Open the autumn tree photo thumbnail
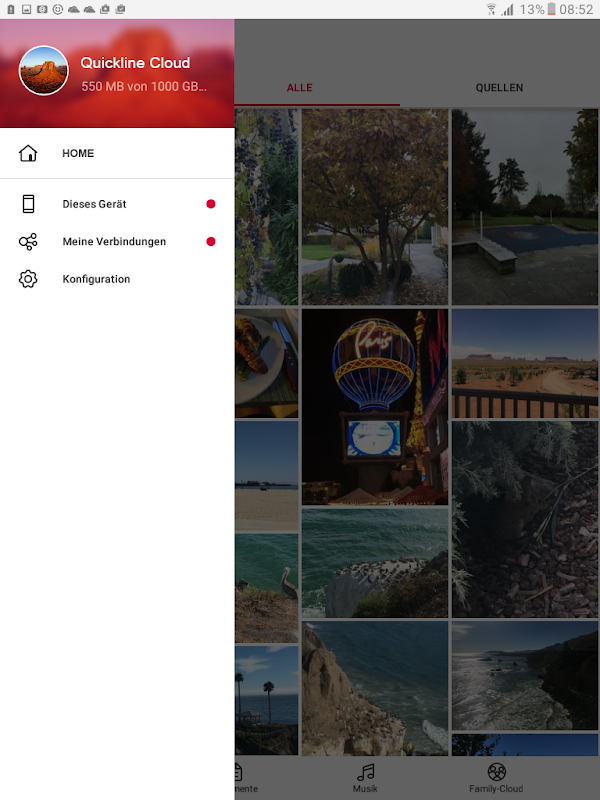600x800 pixels. (x=375, y=207)
